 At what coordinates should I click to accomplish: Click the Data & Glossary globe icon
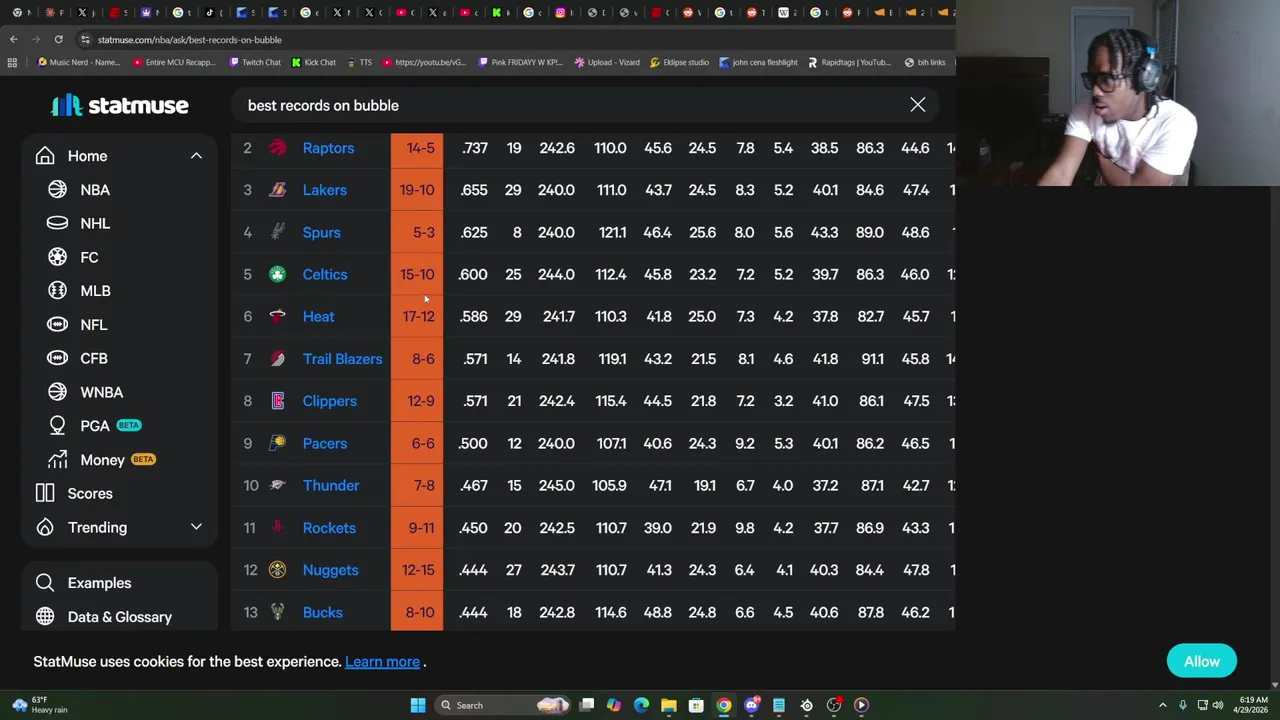pos(45,617)
